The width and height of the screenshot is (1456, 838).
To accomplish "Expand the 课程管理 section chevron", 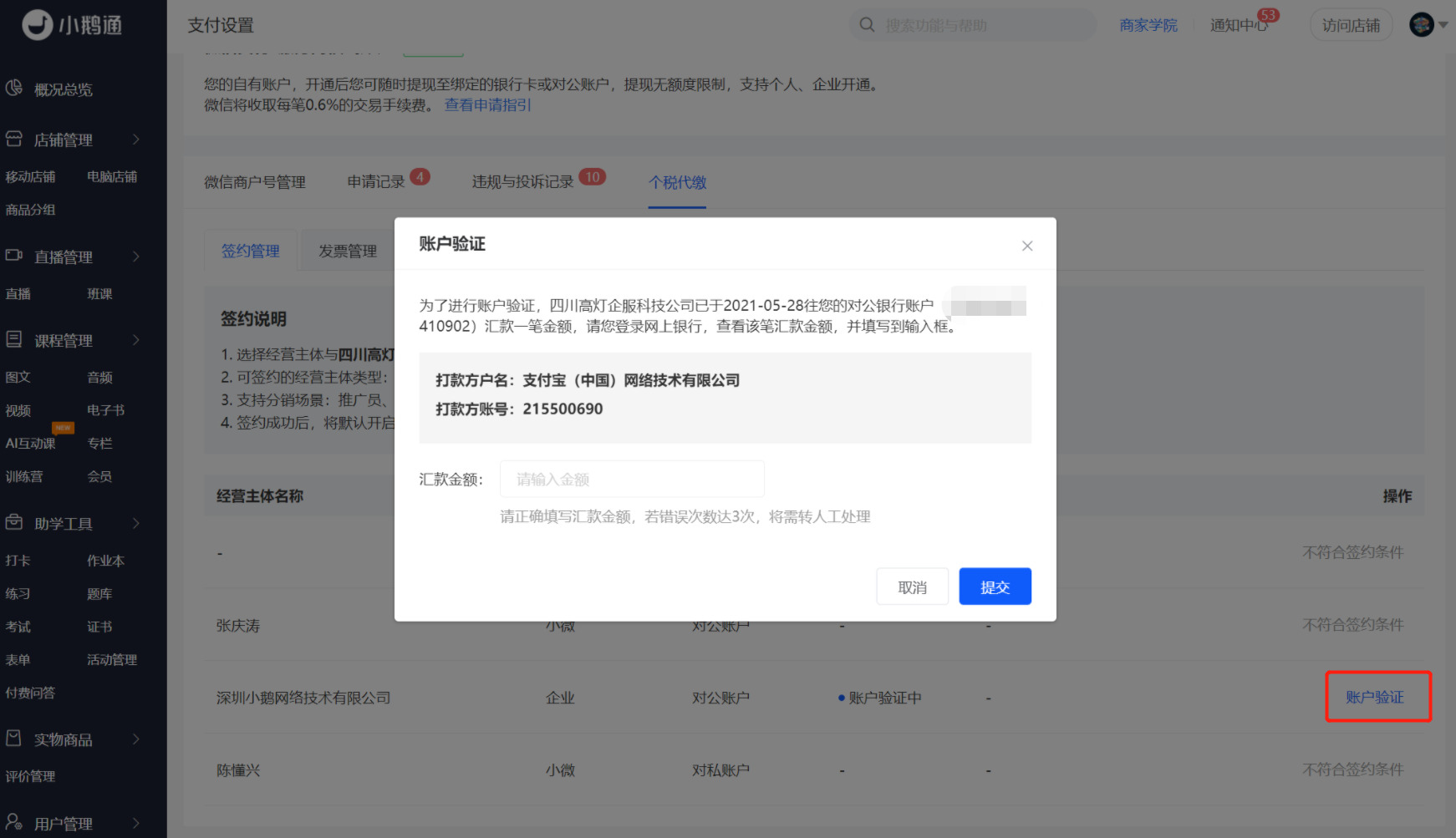I will 136,340.
